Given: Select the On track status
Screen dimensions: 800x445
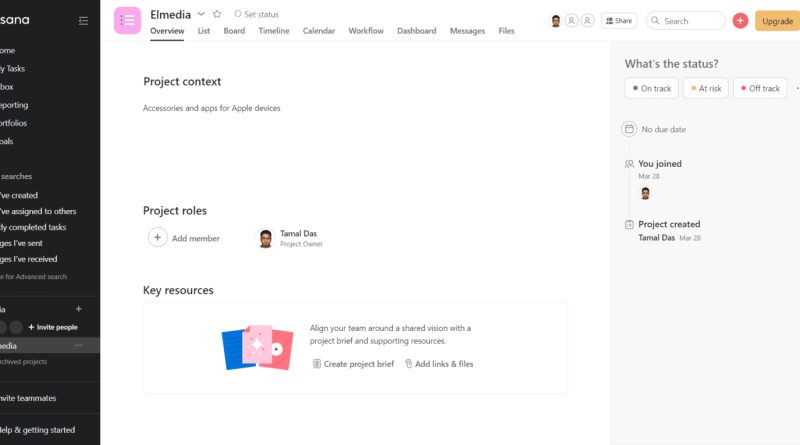Looking at the screenshot, I should 652,88.
